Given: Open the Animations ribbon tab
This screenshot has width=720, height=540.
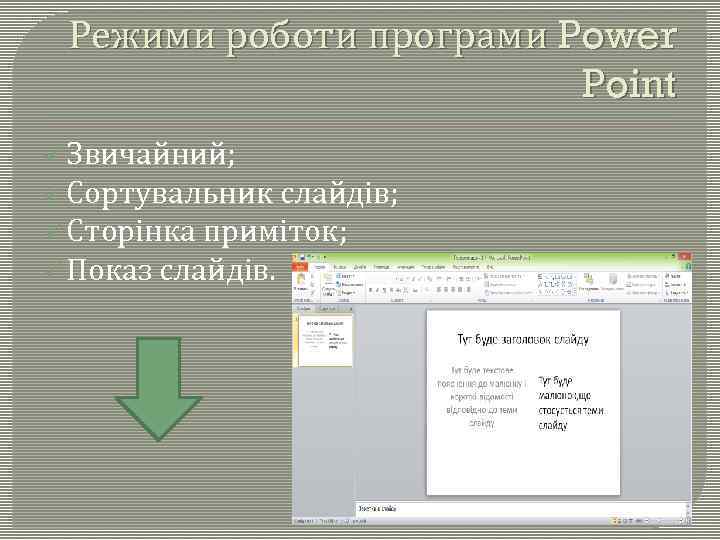Looking at the screenshot, I should pyautogui.click(x=405, y=267).
